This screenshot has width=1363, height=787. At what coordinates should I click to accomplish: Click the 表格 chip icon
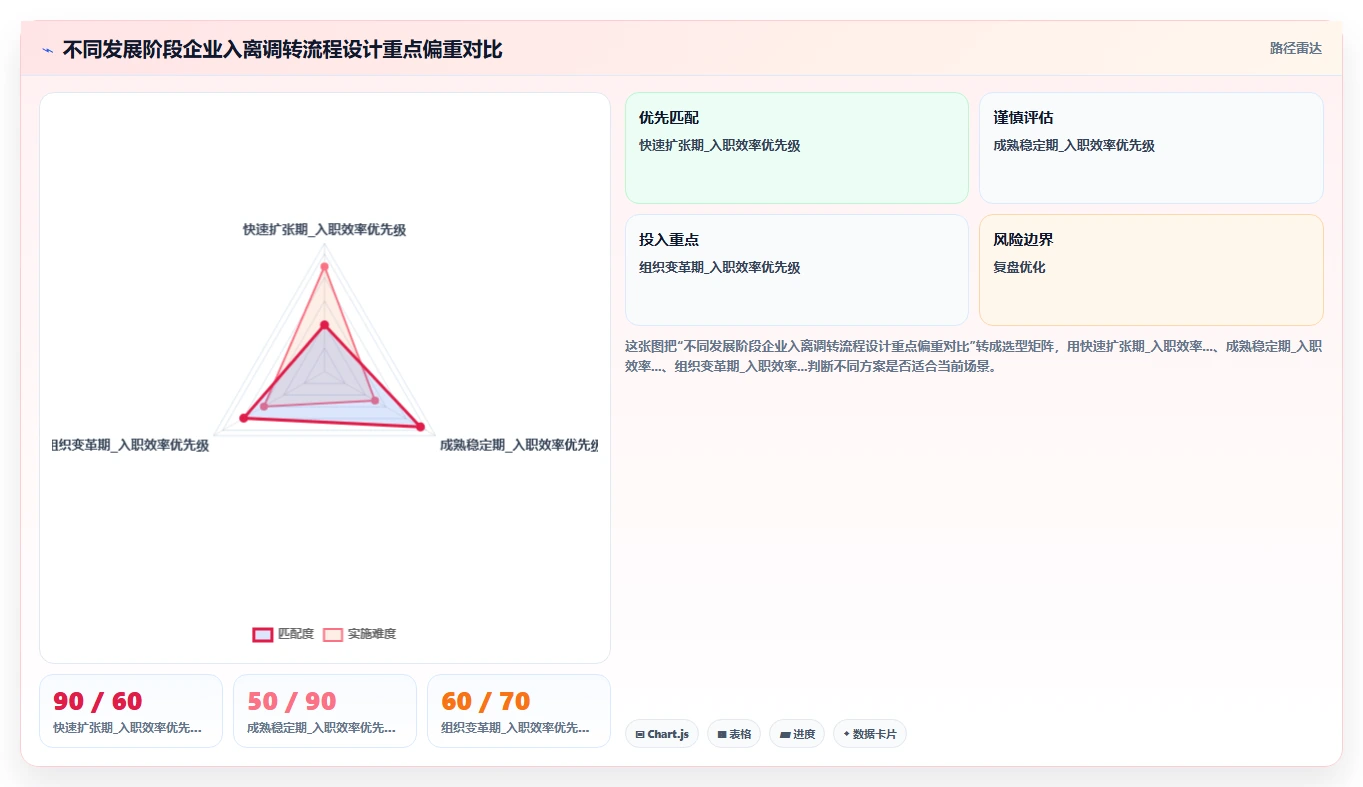click(722, 734)
